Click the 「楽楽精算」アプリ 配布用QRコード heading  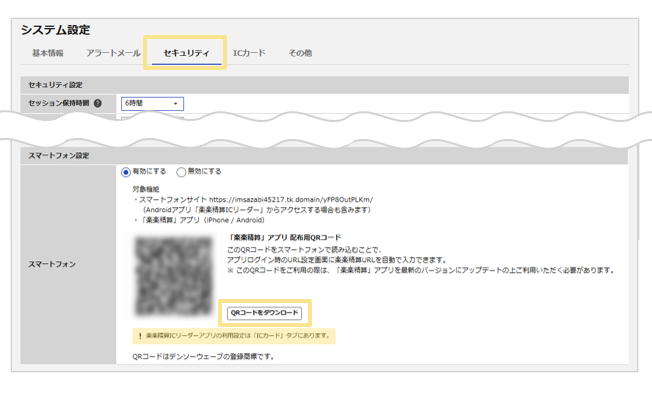[x=284, y=238]
